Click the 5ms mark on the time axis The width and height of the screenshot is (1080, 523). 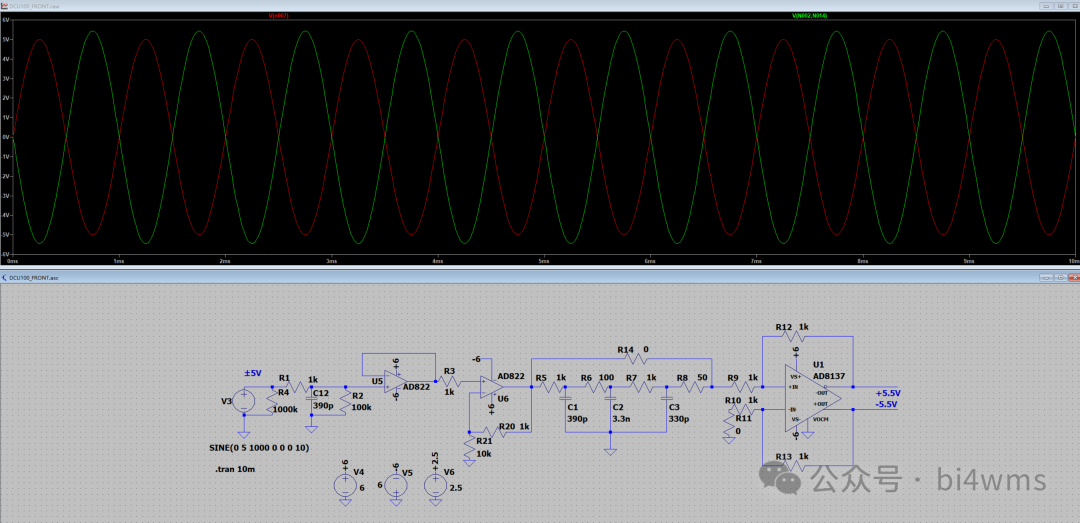point(544,261)
